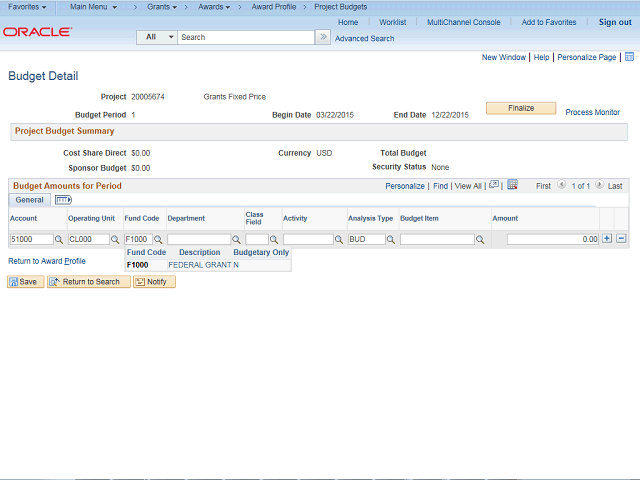640x480 pixels.
Task: Open the Worklist link
Action: pos(393,22)
